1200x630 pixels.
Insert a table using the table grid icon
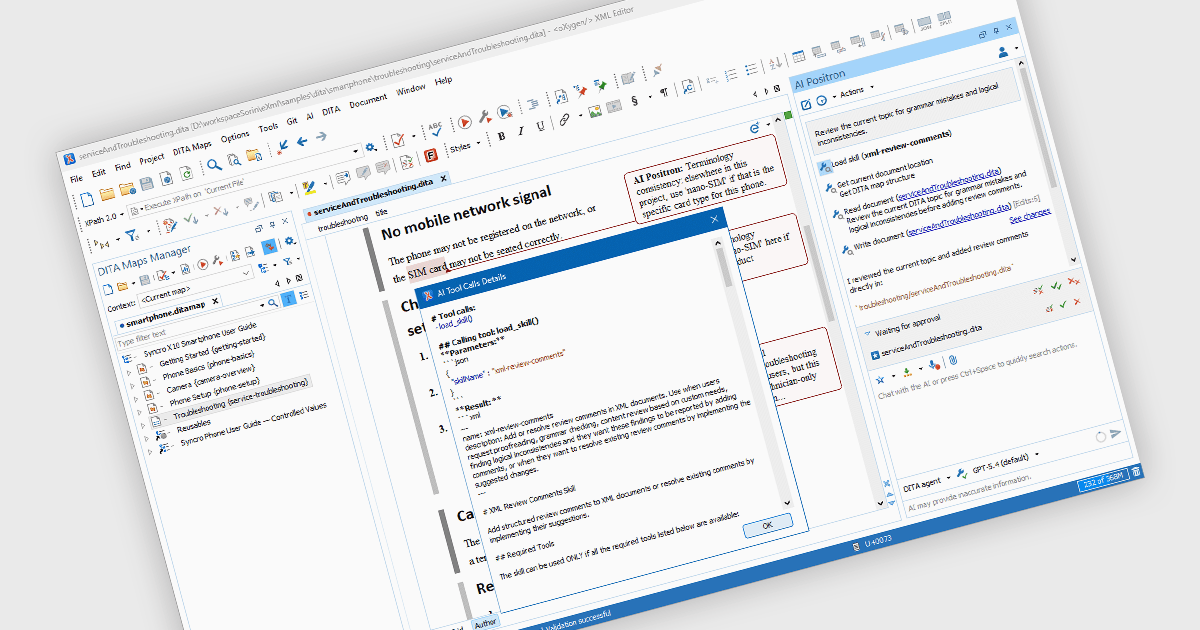798,56
